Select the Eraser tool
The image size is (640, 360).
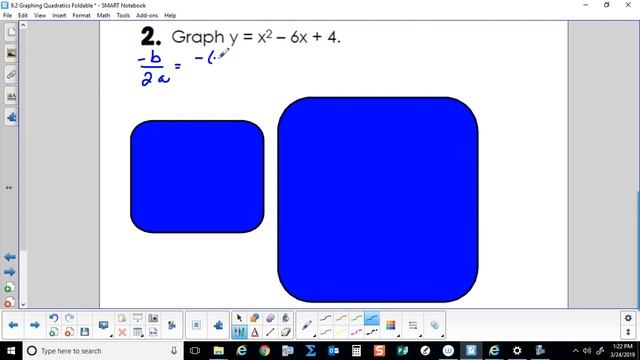285,332
